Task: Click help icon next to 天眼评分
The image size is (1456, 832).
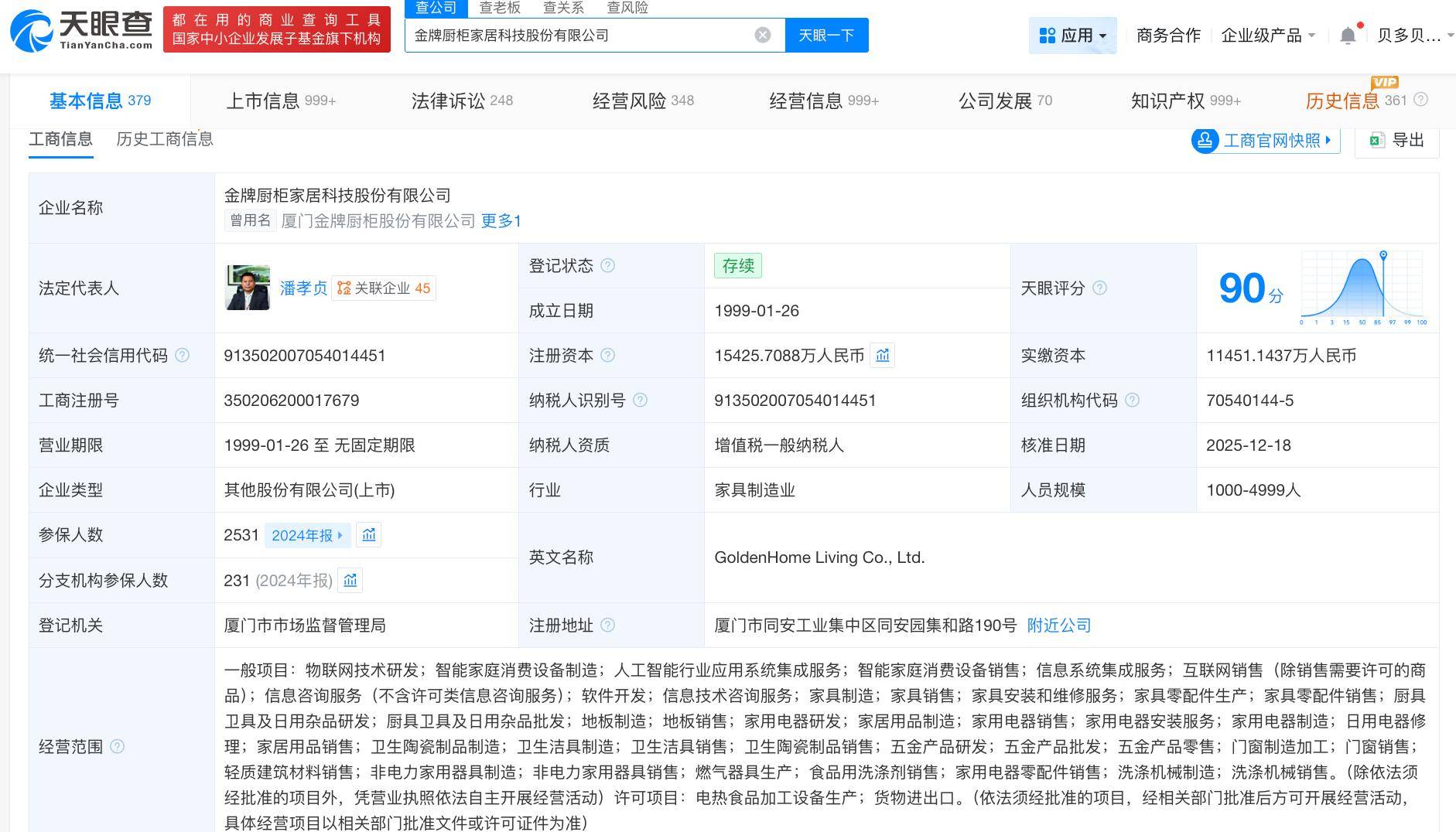Action: coord(1099,288)
